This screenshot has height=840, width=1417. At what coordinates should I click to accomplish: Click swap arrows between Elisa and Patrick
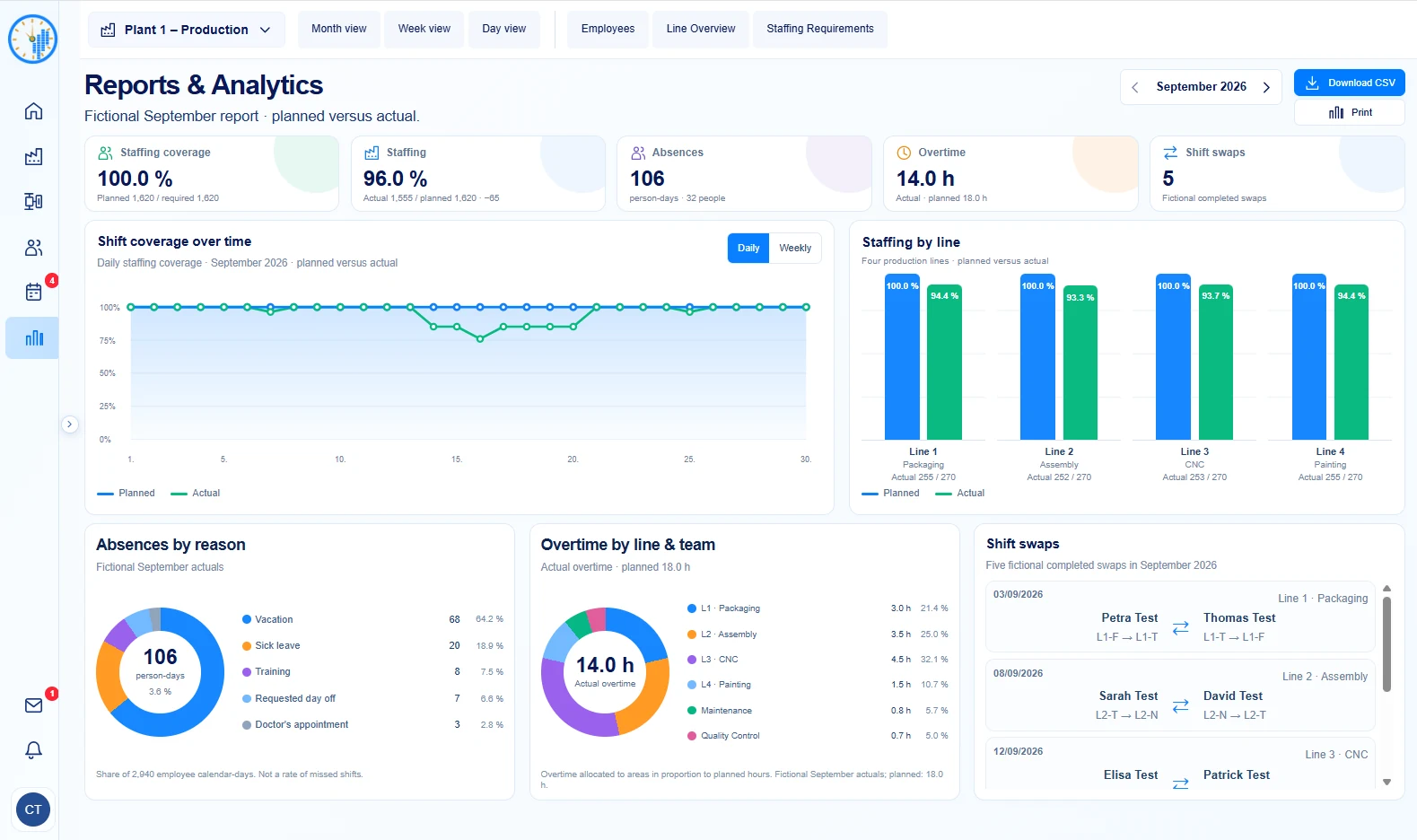[x=1181, y=783]
